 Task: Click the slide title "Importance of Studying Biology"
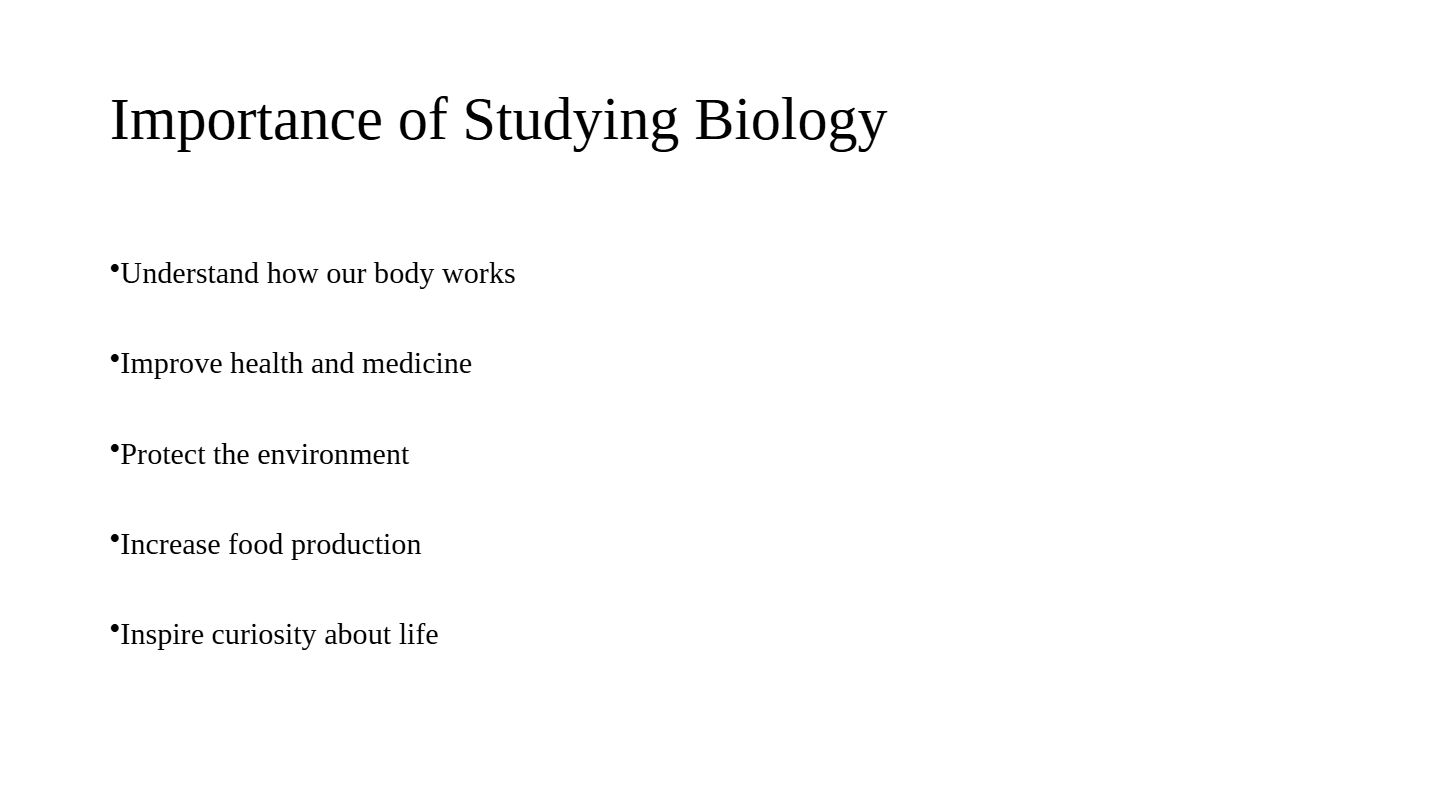pos(498,120)
